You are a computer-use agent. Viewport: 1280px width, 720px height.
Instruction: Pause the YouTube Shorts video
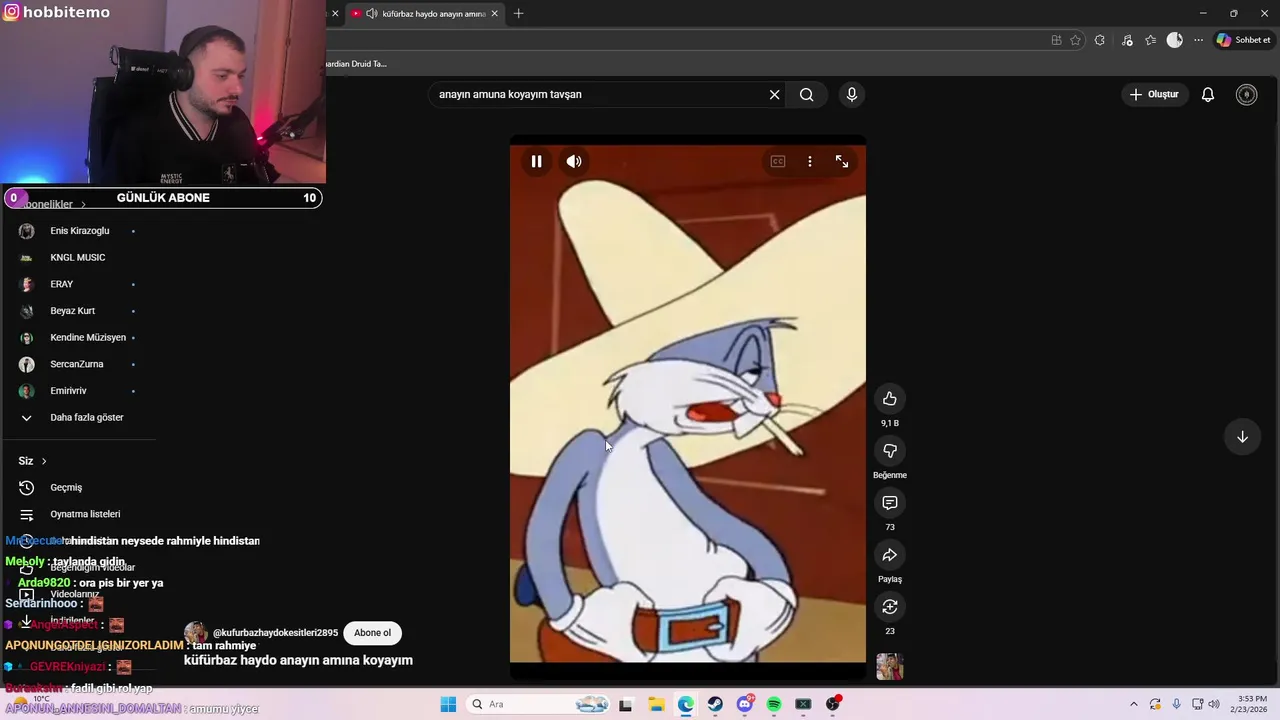536,161
